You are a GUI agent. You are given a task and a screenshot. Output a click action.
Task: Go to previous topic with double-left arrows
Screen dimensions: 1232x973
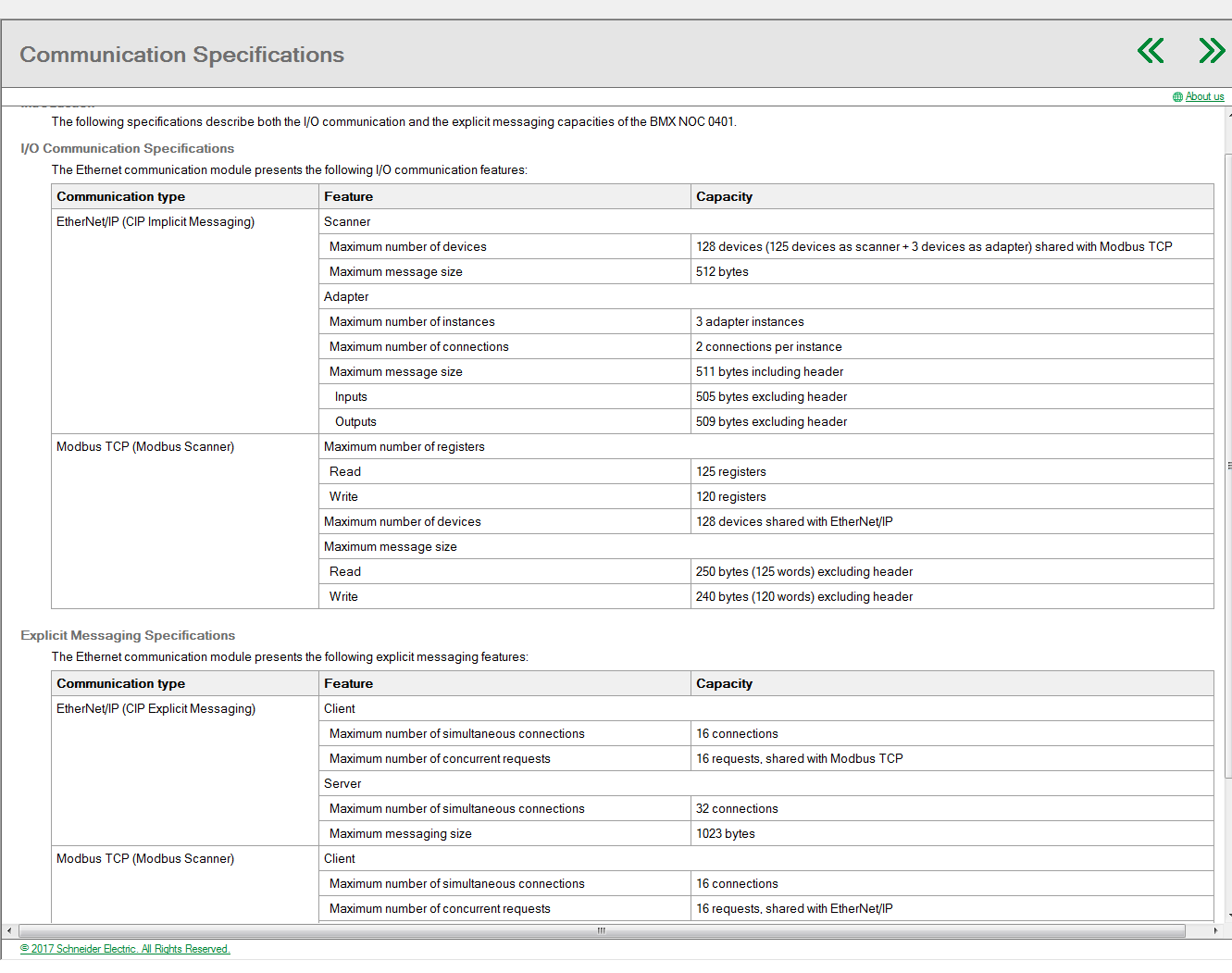click(x=1151, y=51)
